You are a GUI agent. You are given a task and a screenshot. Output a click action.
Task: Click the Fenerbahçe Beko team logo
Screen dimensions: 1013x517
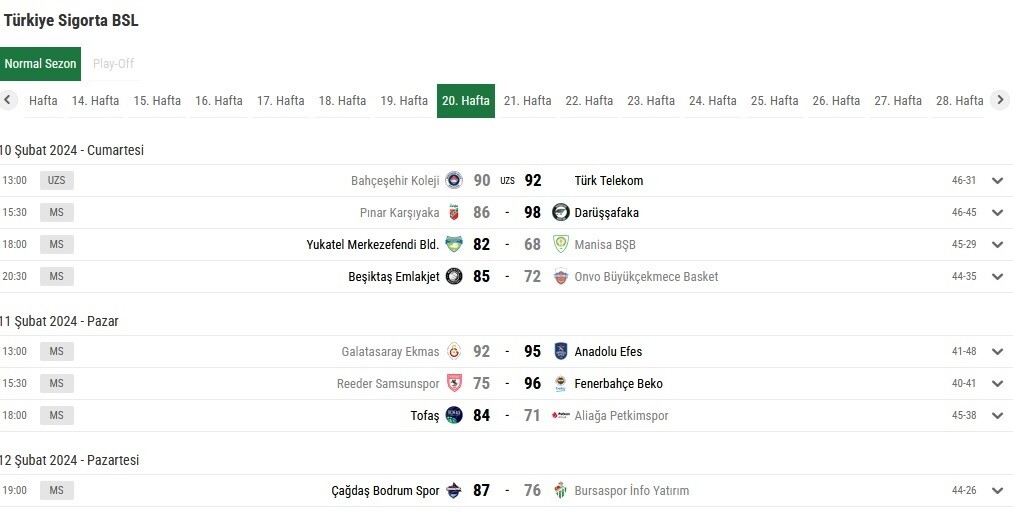click(x=561, y=383)
